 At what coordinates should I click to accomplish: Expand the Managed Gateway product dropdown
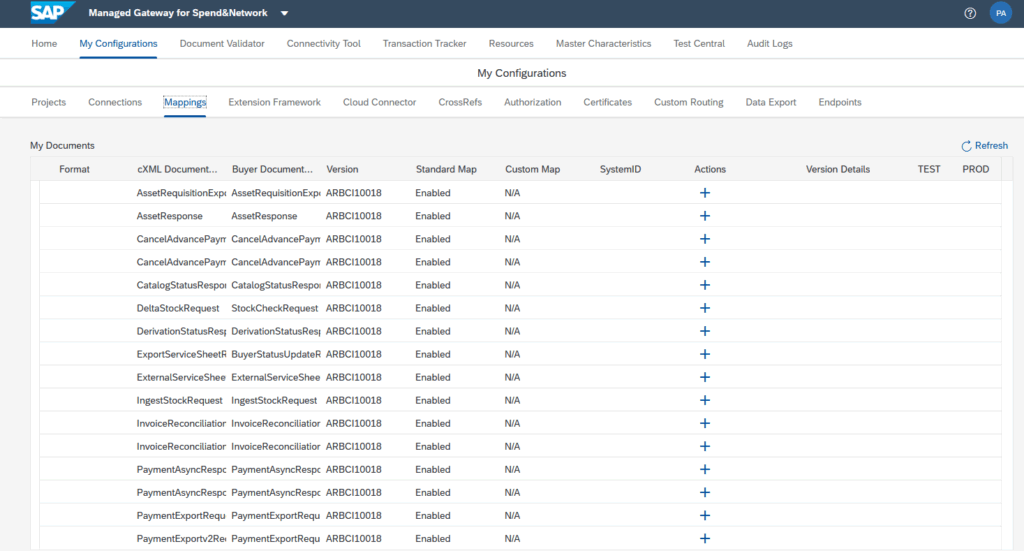[x=284, y=14]
